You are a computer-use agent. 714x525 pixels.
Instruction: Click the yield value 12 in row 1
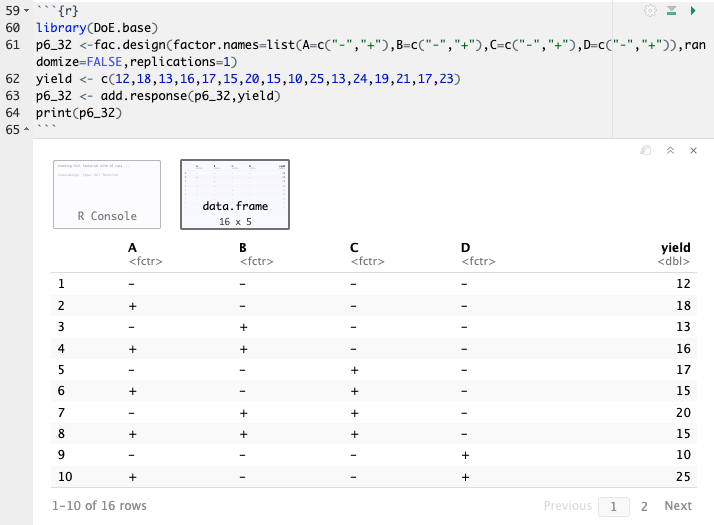pos(683,284)
